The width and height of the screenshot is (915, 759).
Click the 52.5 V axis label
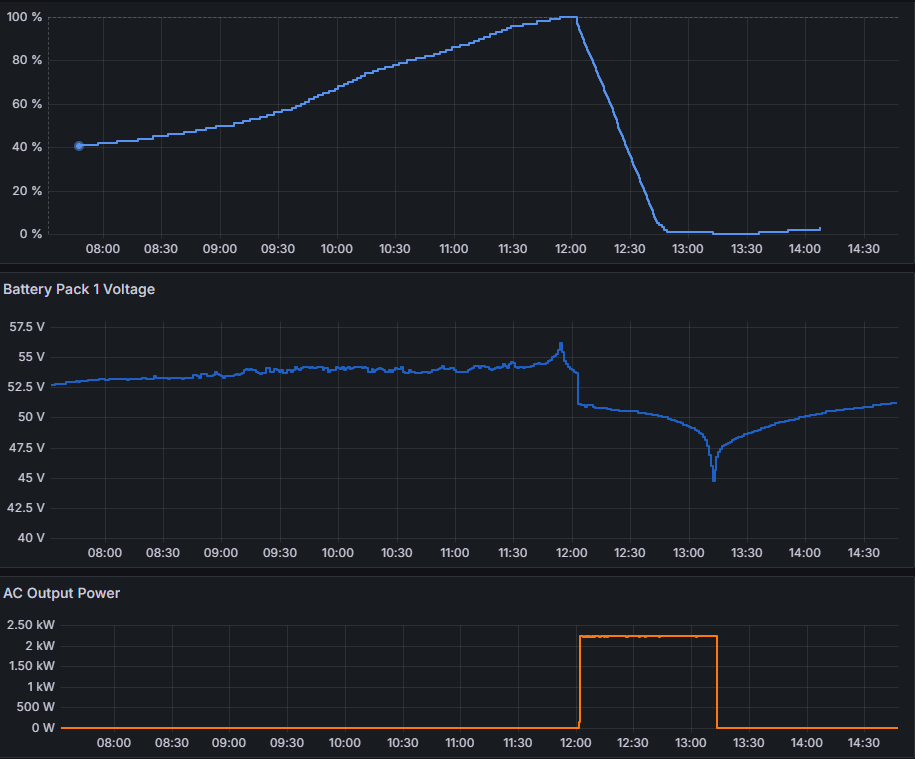26,387
